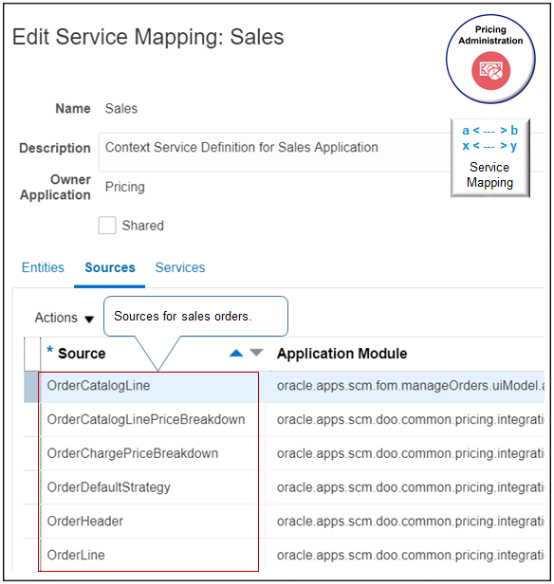Switch to the Entities tab
Viewport: 554px width, 584px height.
[x=43, y=267]
